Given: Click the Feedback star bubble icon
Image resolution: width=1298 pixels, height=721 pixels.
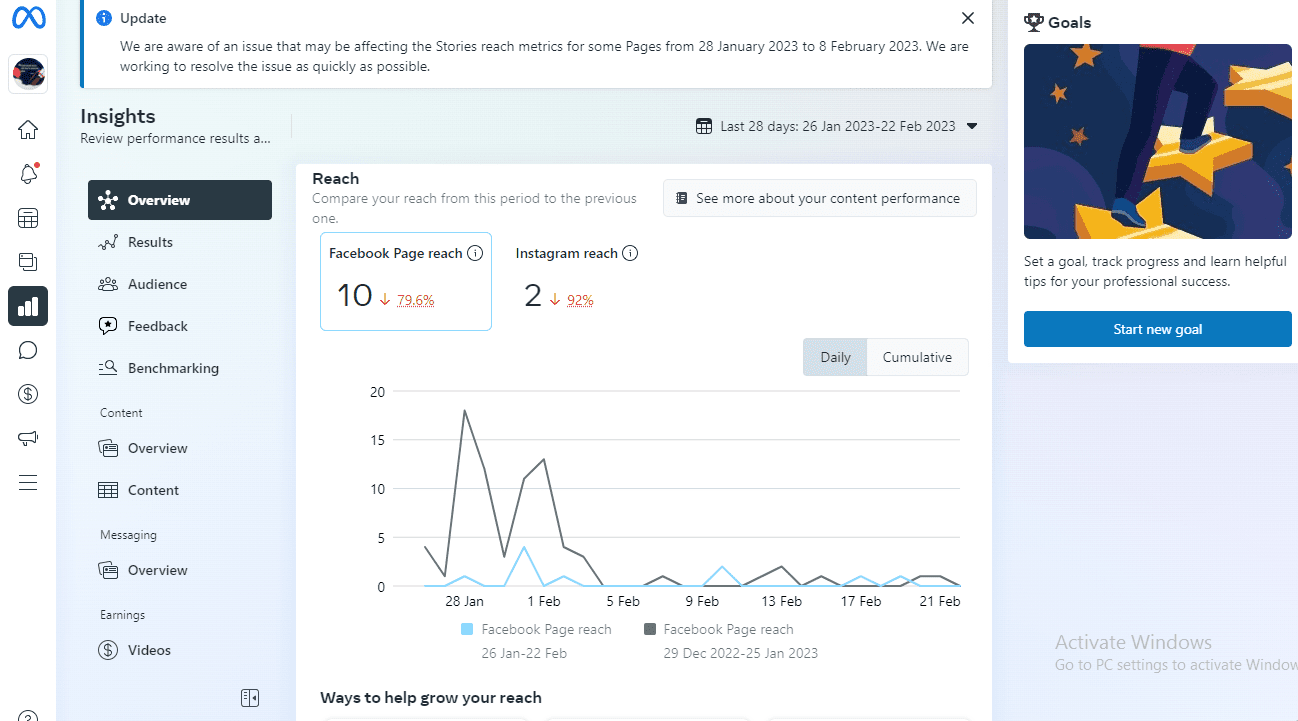Looking at the screenshot, I should coord(108,326).
